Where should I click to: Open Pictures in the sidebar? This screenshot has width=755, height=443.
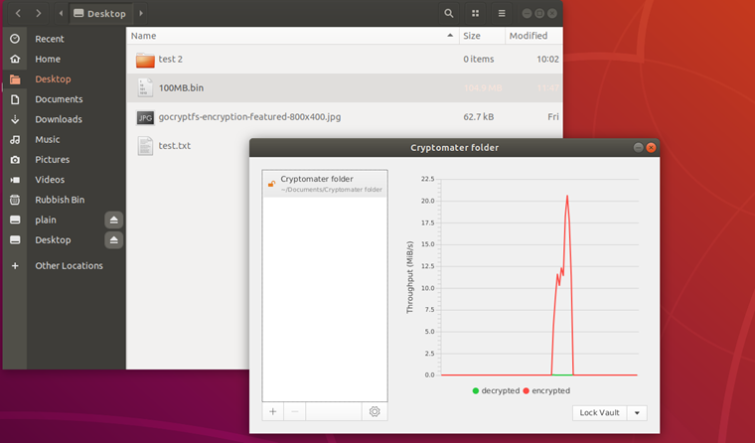tap(64, 159)
